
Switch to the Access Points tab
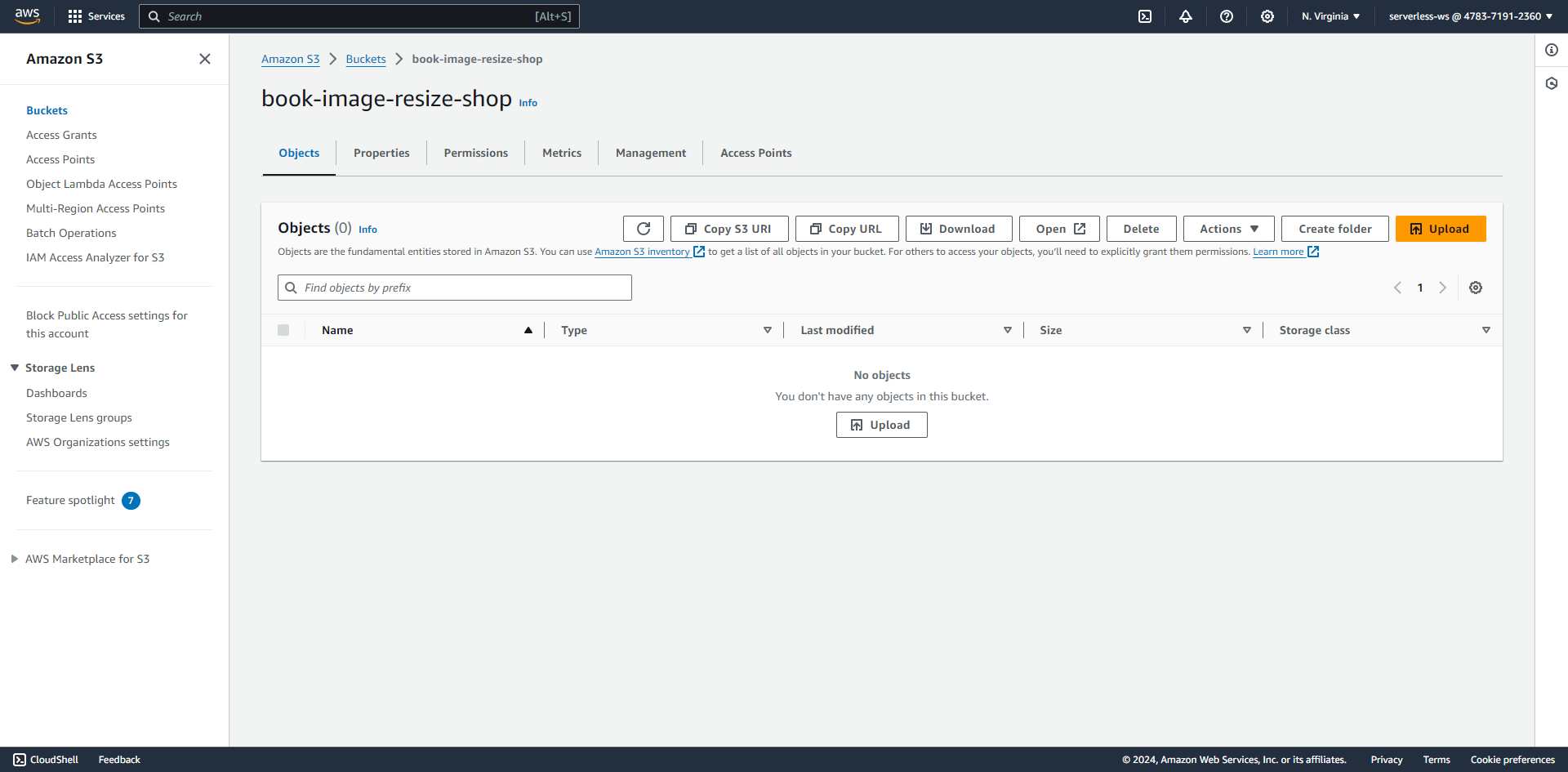756,153
